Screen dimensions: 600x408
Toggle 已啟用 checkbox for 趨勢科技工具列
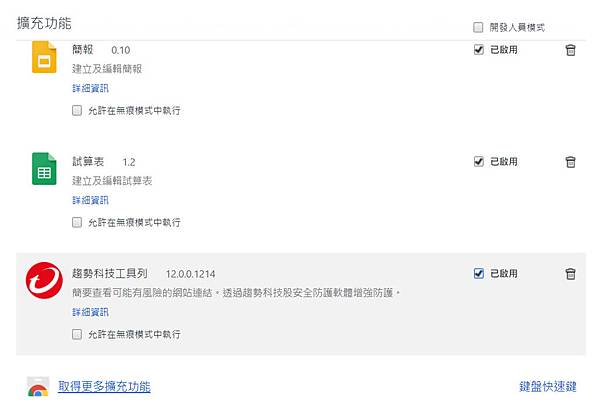(x=479, y=273)
